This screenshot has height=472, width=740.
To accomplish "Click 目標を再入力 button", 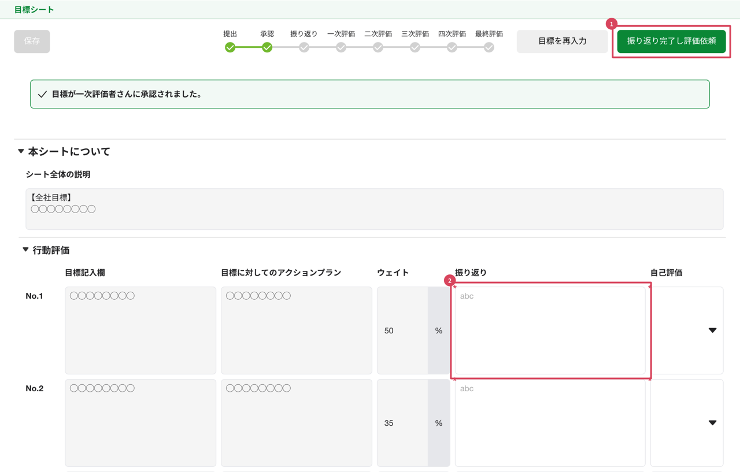I will pos(562,41).
